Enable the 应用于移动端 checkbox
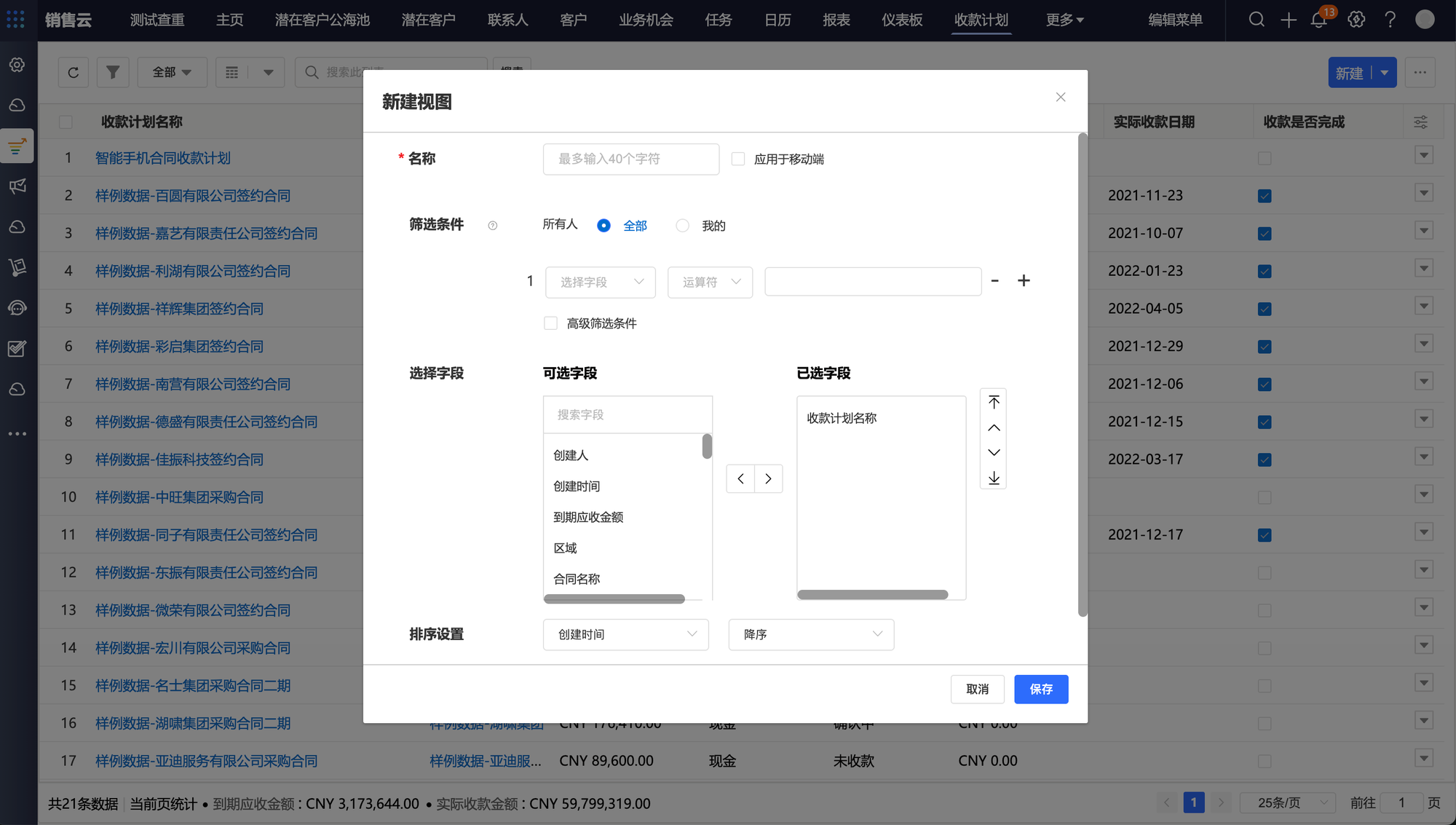1456x825 pixels. coord(738,159)
